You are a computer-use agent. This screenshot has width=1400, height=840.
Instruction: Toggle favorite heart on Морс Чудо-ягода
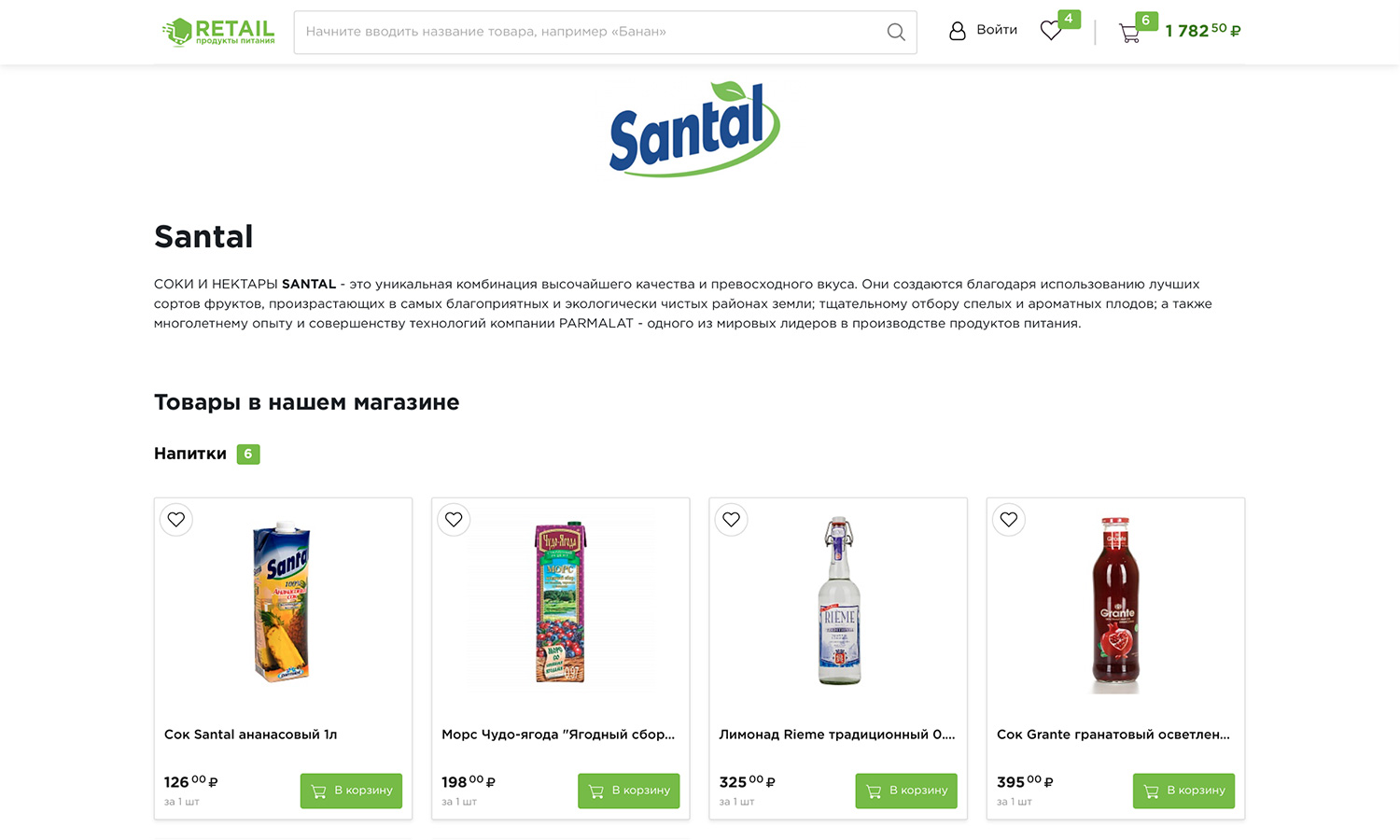click(454, 520)
